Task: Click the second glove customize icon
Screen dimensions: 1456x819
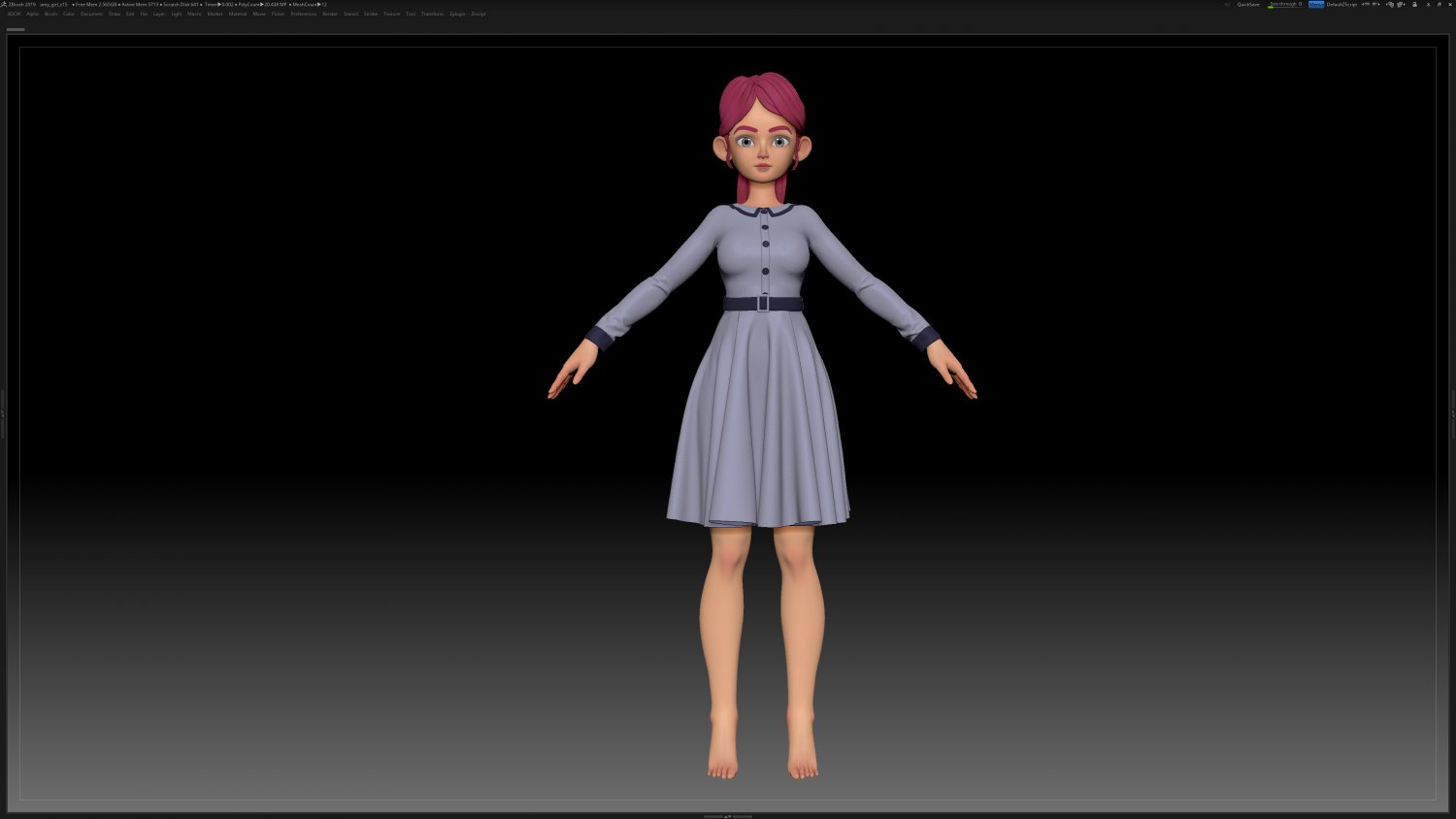Action: click(1401, 4)
